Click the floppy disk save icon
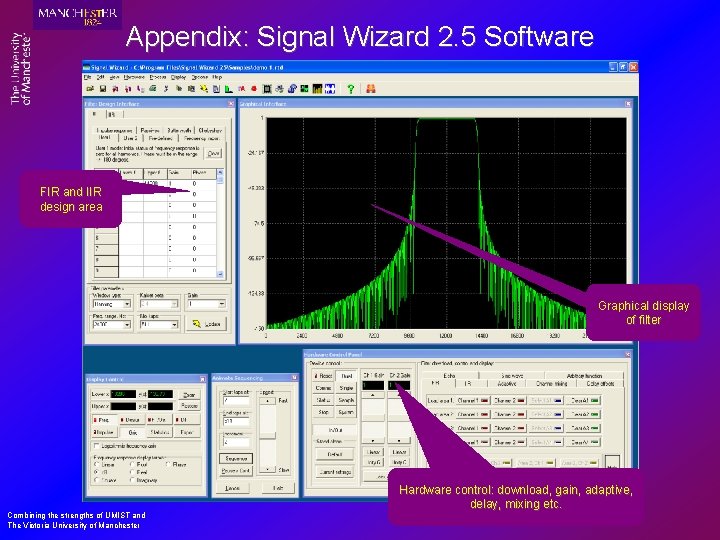Image resolution: width=720 pixels, height=540 pixels. point(103,89)
